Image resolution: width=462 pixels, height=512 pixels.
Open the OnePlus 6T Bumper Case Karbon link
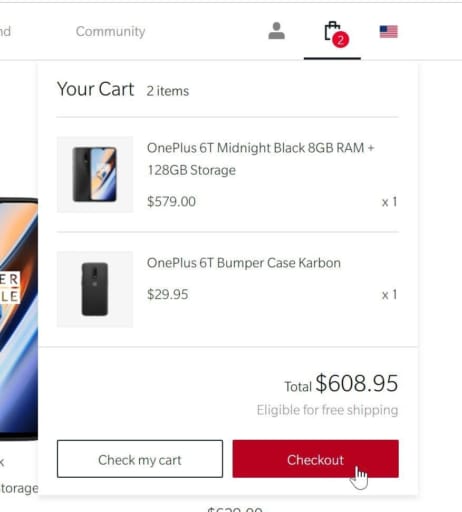point(244,263)
